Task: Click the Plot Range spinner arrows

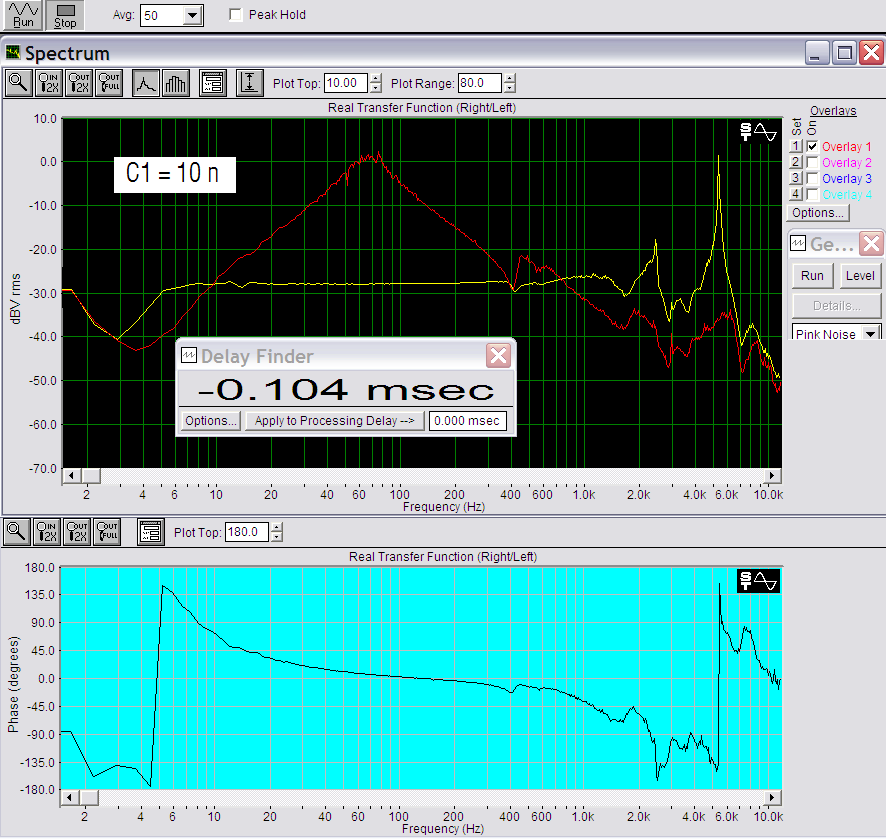Action: click(x=510, y=83)
